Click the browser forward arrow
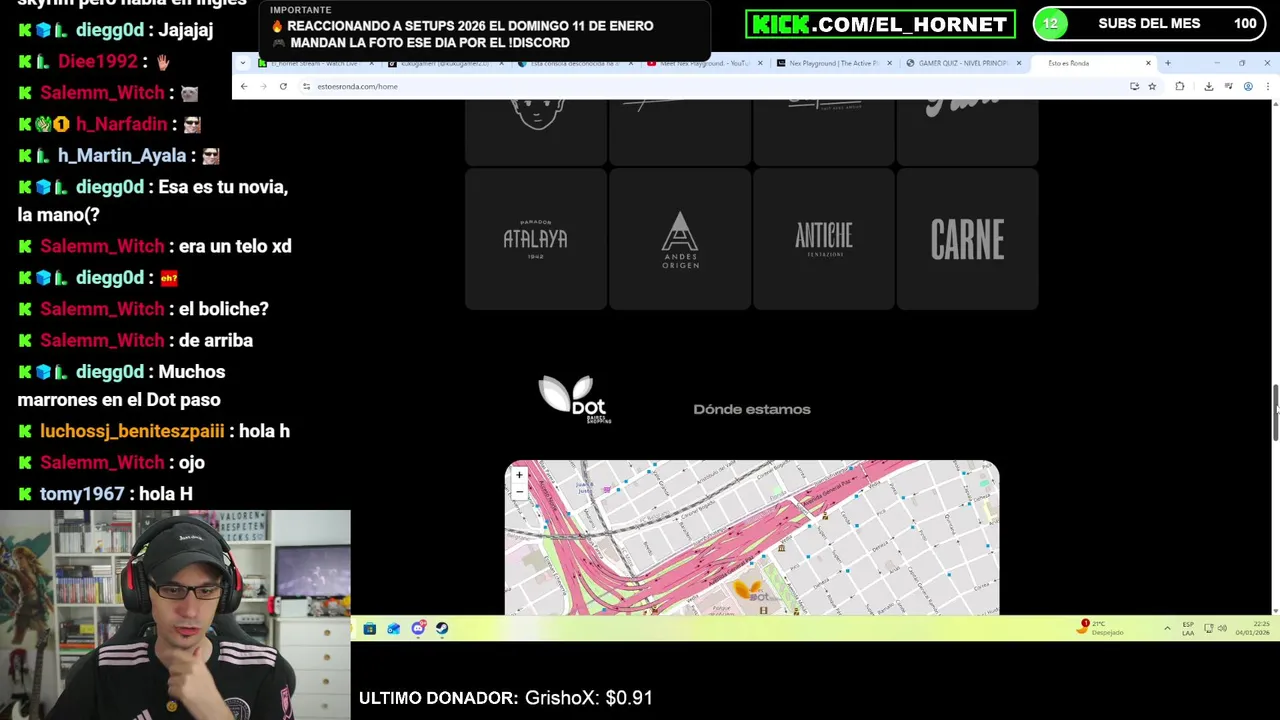 [x=263, y=86]
